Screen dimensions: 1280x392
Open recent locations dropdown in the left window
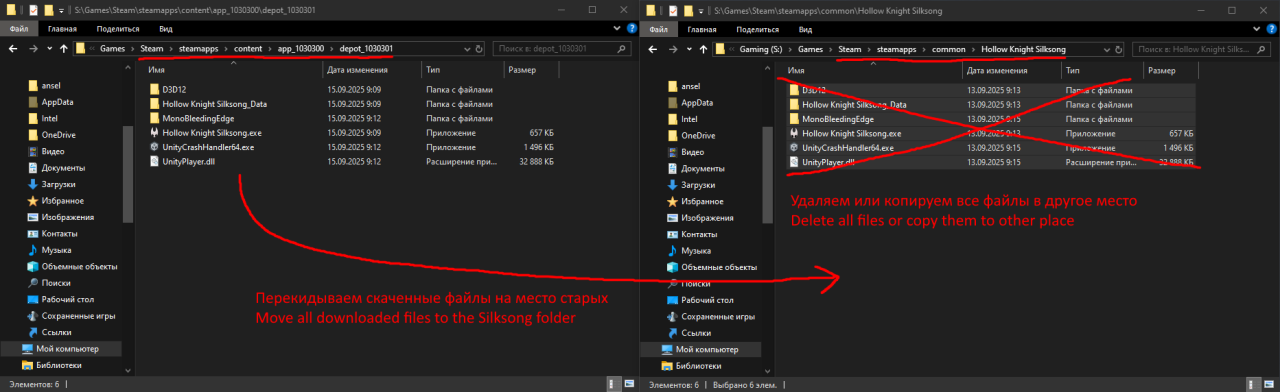tap(49, 48)
